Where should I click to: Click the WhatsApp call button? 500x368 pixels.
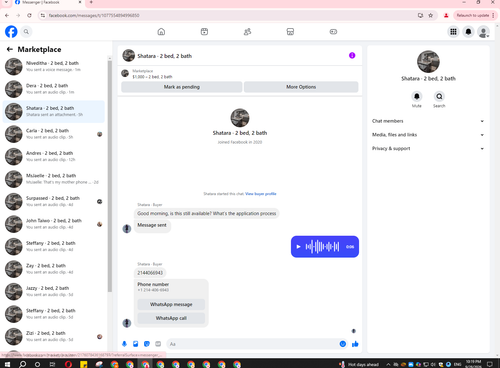[x=171, y=318]
